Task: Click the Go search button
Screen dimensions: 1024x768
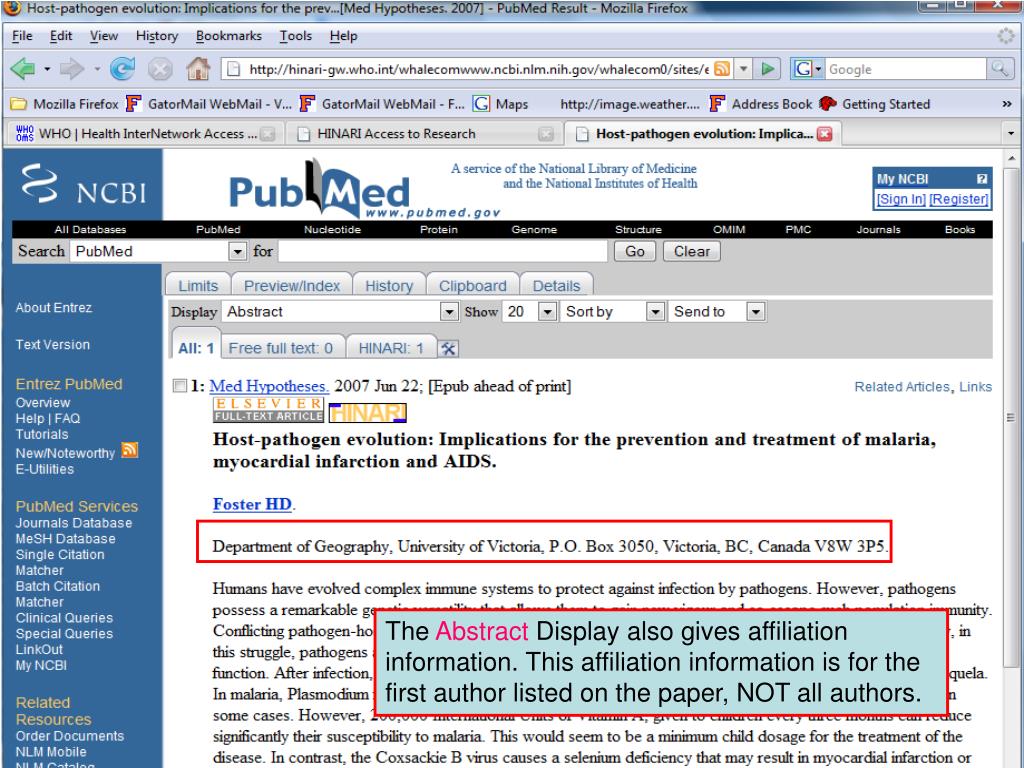Action: click(635, 251)
